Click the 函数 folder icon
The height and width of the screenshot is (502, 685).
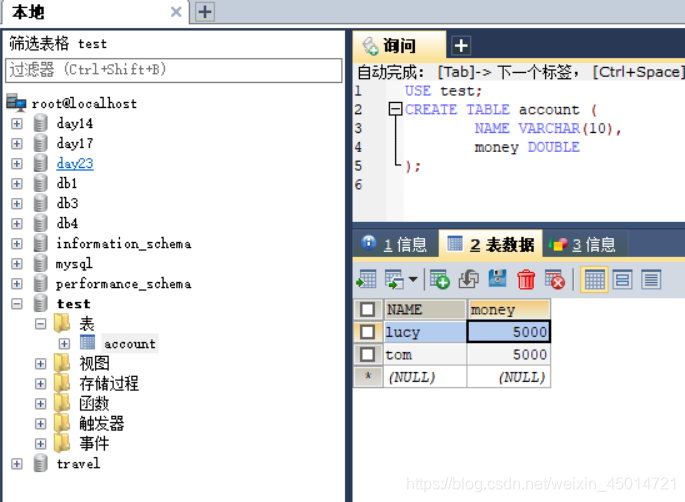tap(62, 403)
